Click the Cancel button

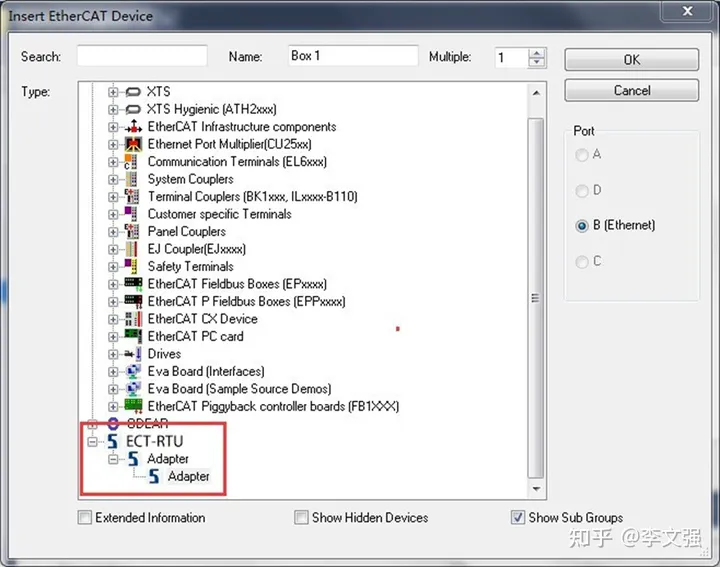pos(632,90)
